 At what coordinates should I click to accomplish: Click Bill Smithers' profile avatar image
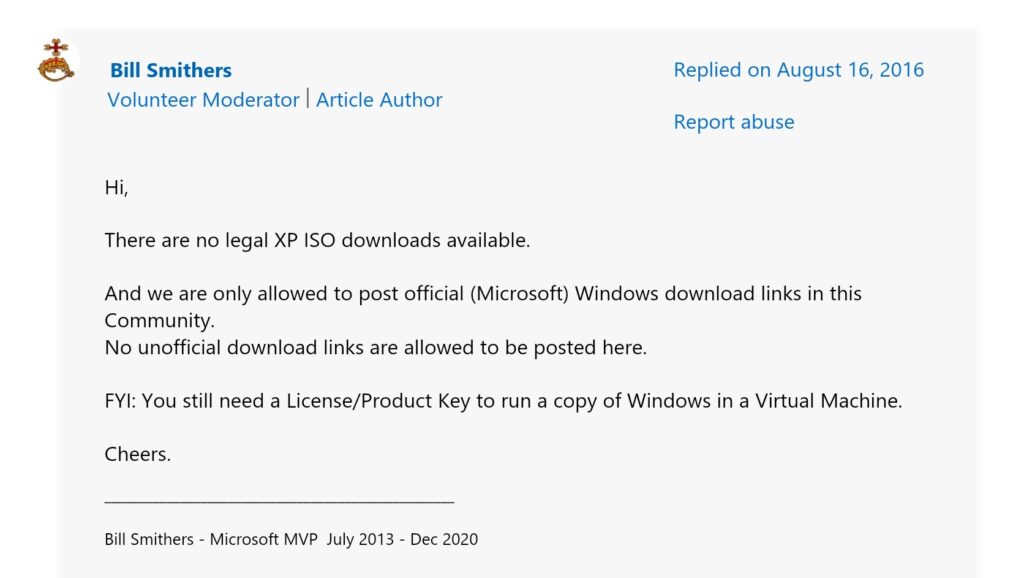click(56, 60)
